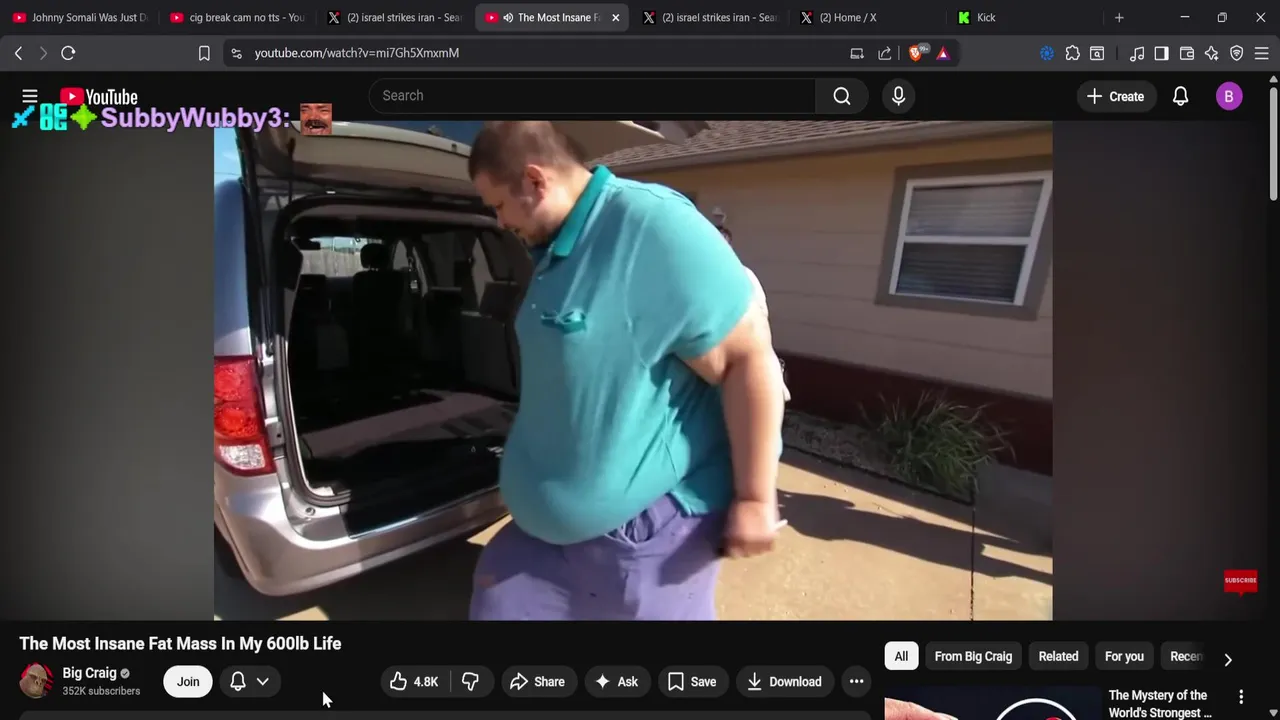1280x720 pixels.
Task: Show more filter chips right arrow
Action: (1227, 659)
